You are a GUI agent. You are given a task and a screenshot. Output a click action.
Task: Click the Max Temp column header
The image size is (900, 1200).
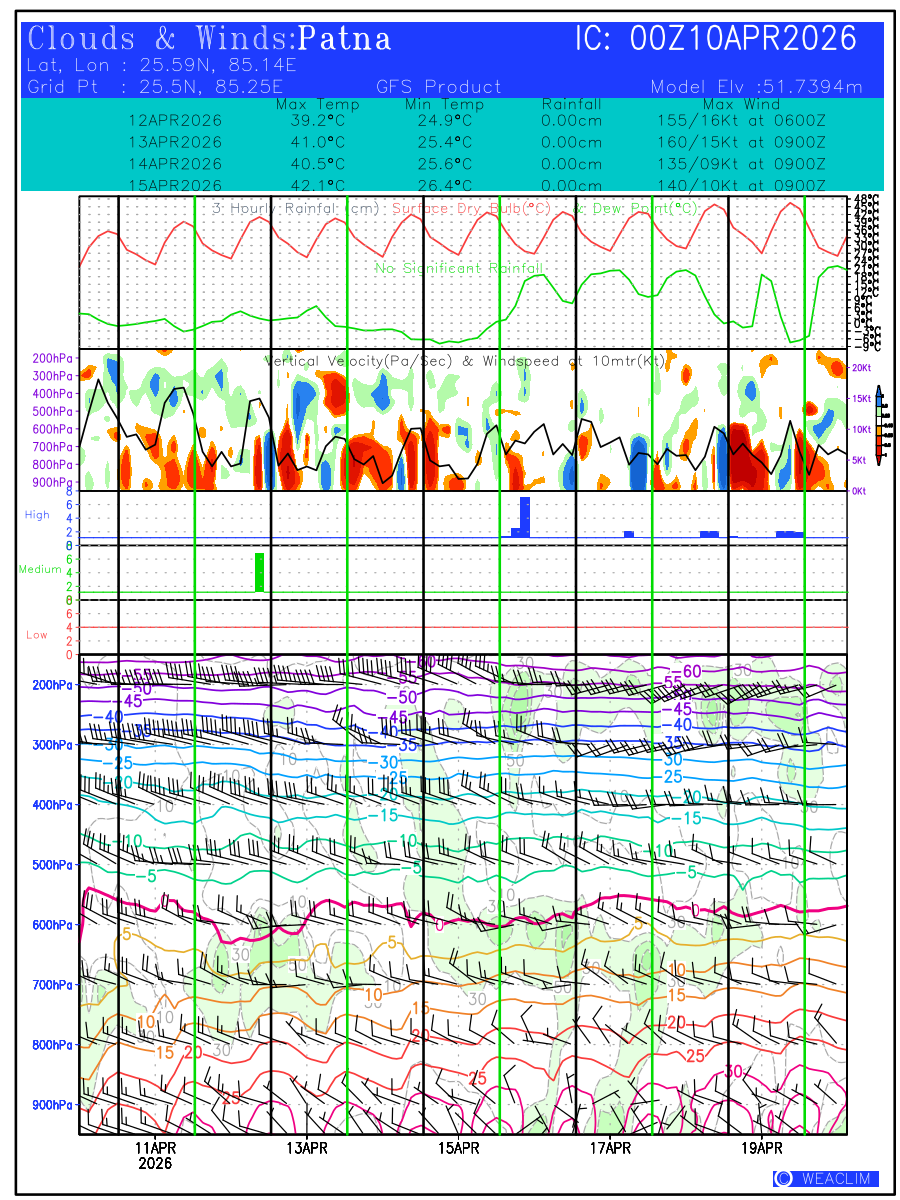coord(318,104)
